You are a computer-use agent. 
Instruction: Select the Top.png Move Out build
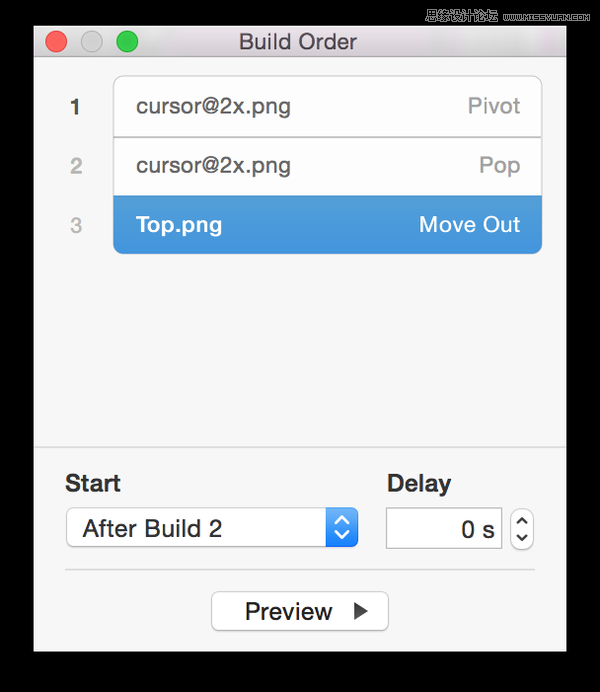click(x=327, y=225)
